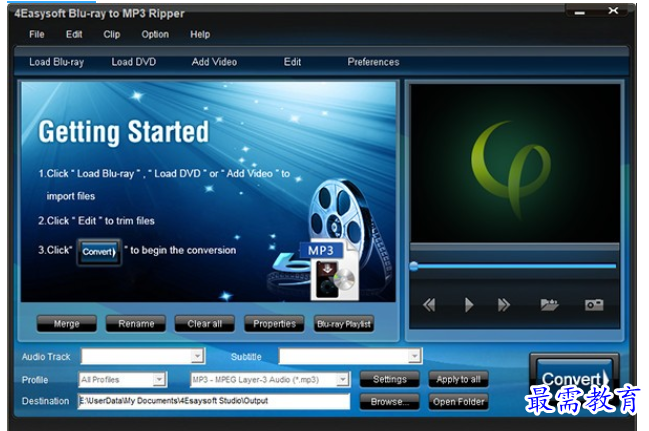Open the Help menu

pyautogui.click(x=200, y=34)
